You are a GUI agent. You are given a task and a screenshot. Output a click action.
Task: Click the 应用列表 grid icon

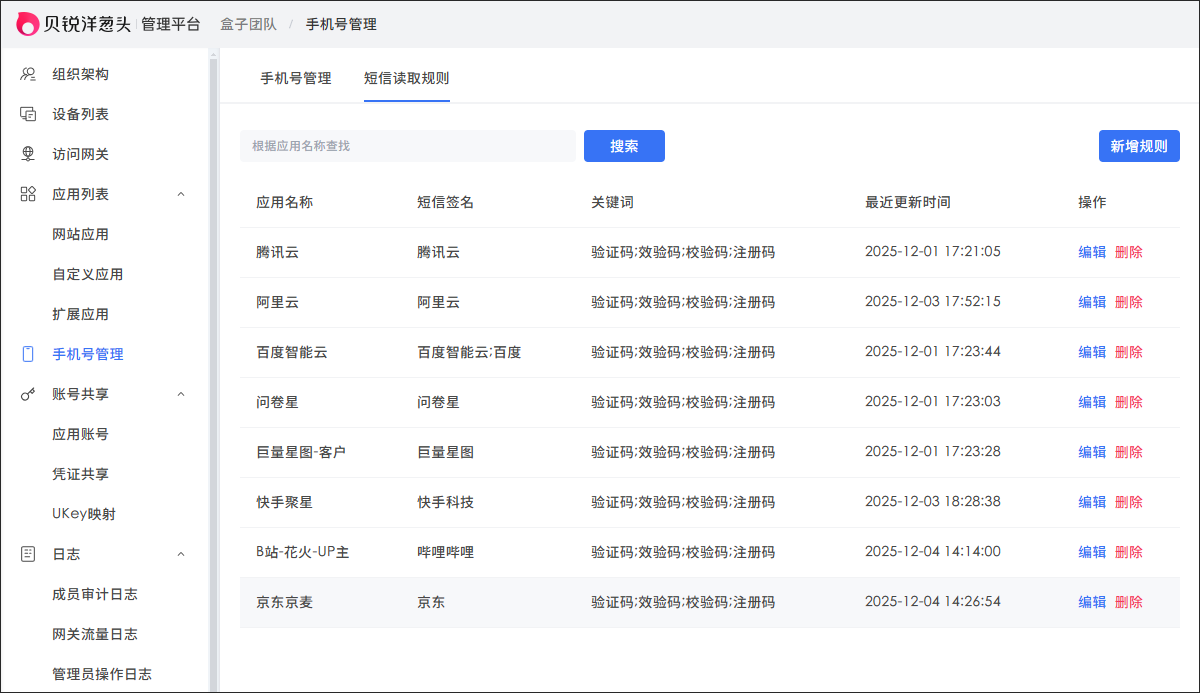coord(28,194)
